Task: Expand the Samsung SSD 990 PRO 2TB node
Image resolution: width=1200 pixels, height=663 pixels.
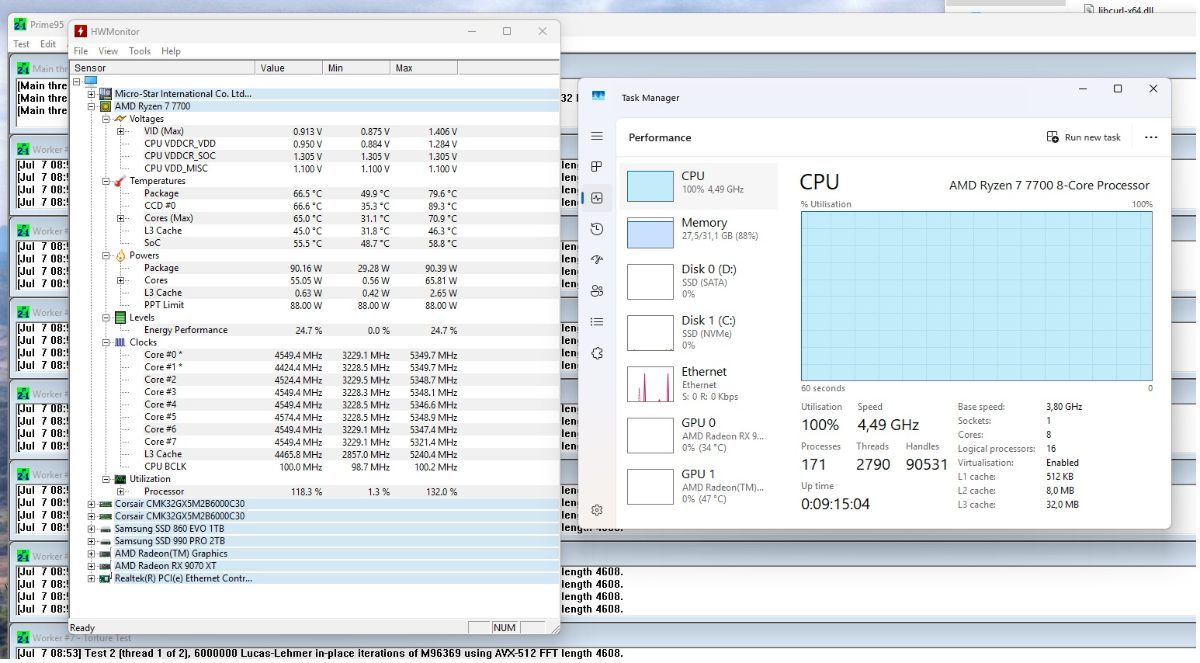Action: click(x=91, y=541)
